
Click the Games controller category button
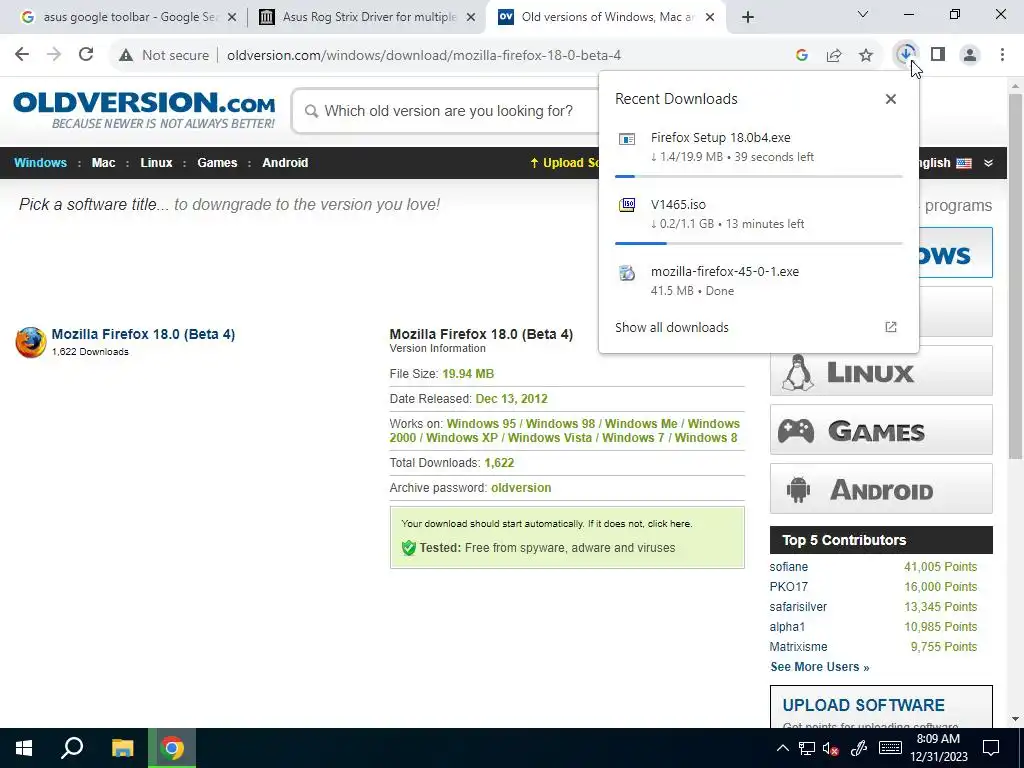[881, 430]
